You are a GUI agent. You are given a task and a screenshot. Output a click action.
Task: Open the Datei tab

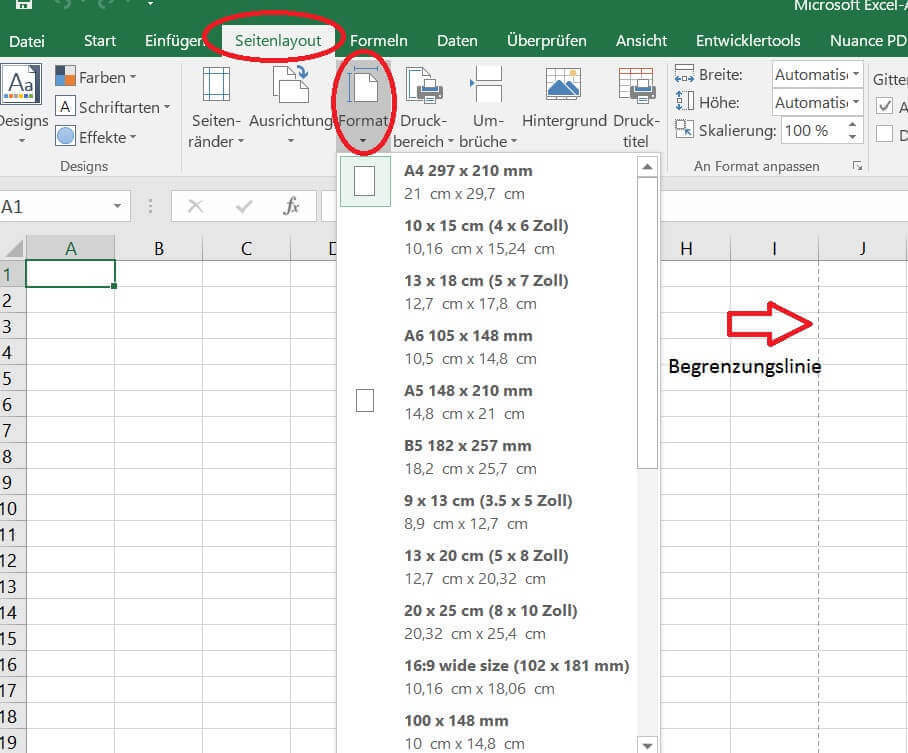point(27,41)
